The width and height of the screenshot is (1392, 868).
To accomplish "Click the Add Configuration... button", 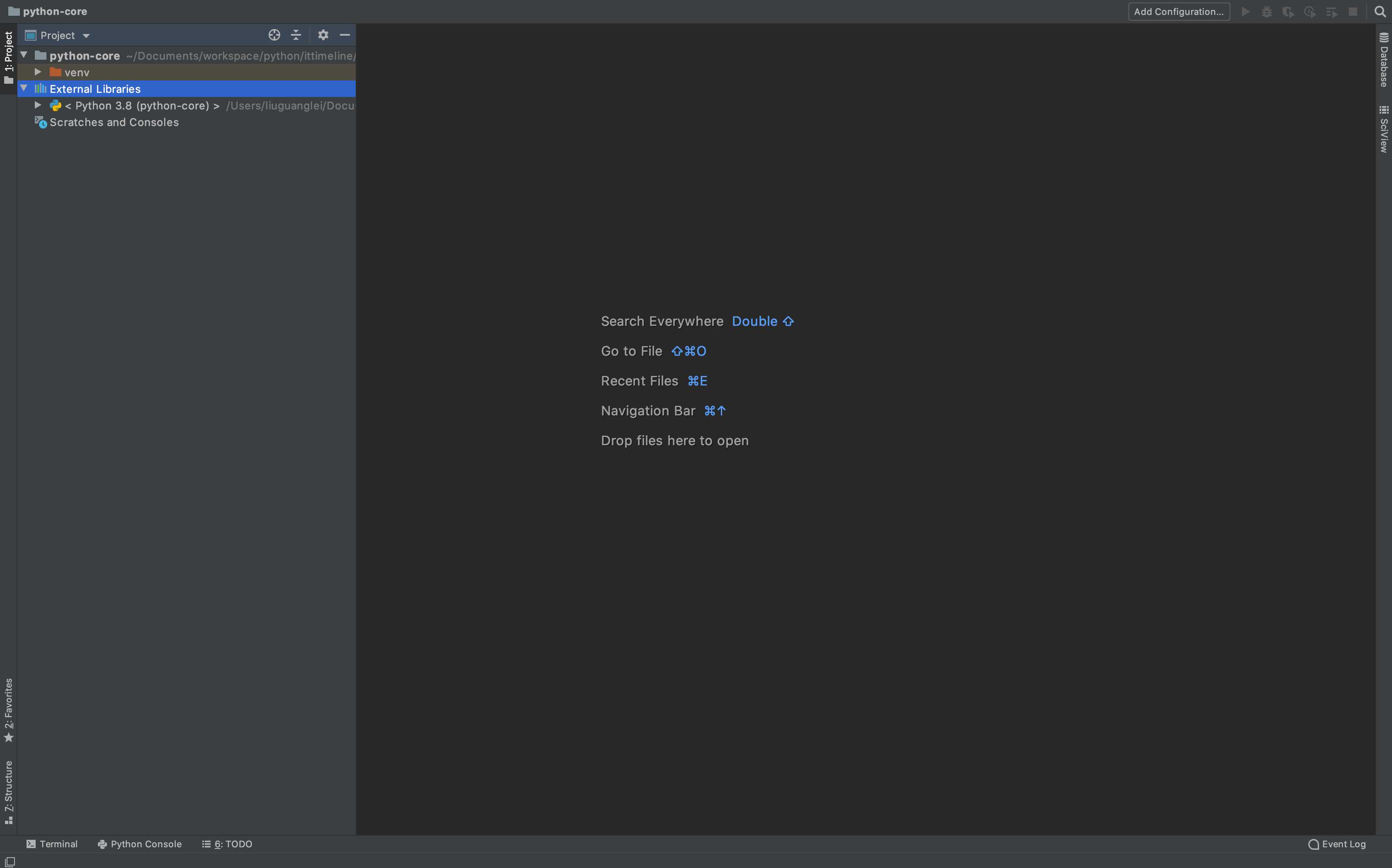I will tap(1179, 12).
